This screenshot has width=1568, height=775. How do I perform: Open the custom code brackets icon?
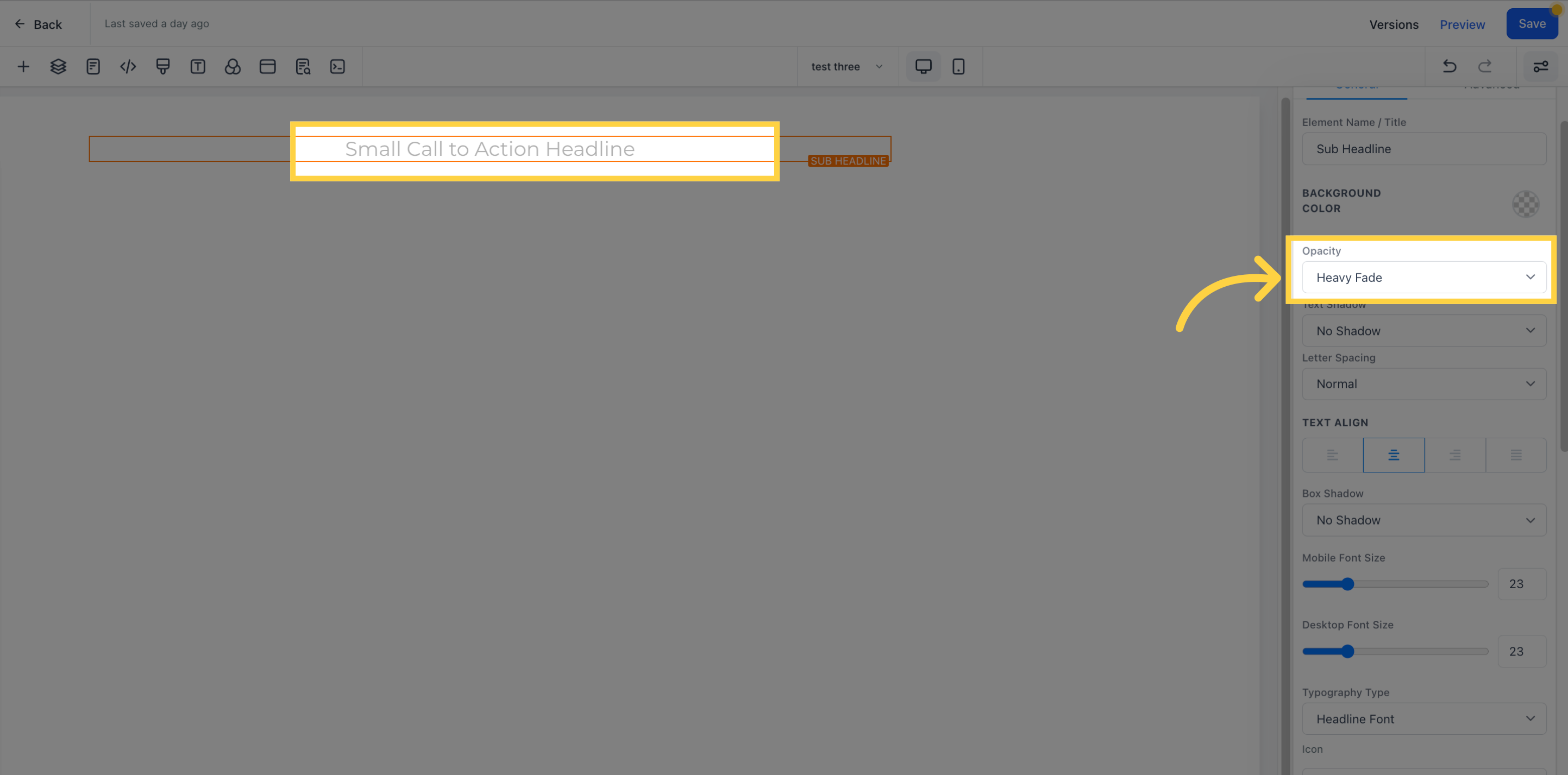coord(128,66)
